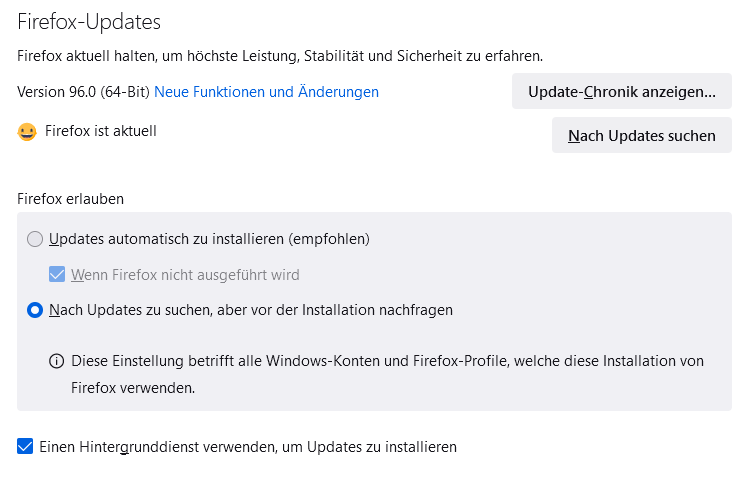Screen dimensions: 742x492
Task: Click label text "Updates automatisch zu installieren (empfohlen)"
Action: point(210,239)
